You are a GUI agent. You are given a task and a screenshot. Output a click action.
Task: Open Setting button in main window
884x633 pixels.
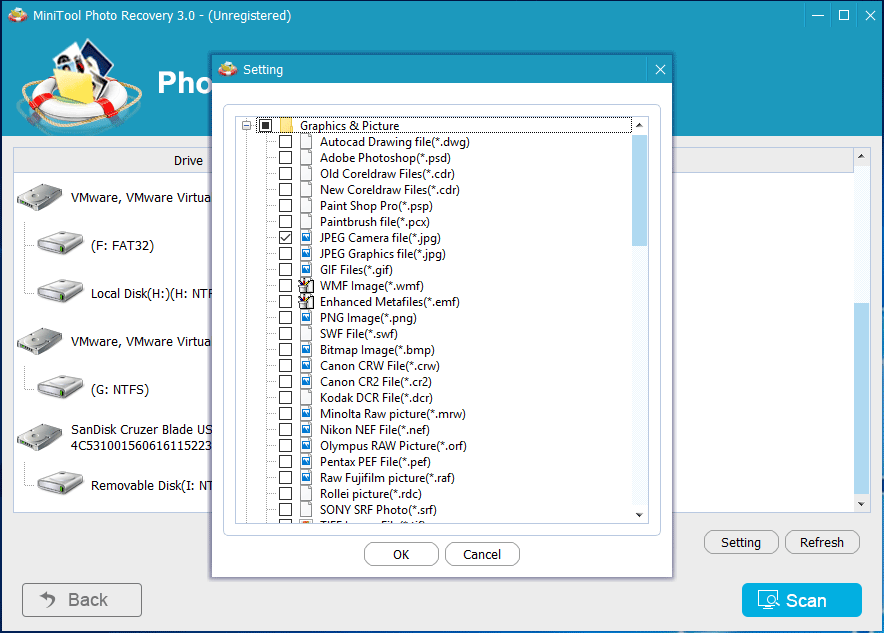click(741, 542)
